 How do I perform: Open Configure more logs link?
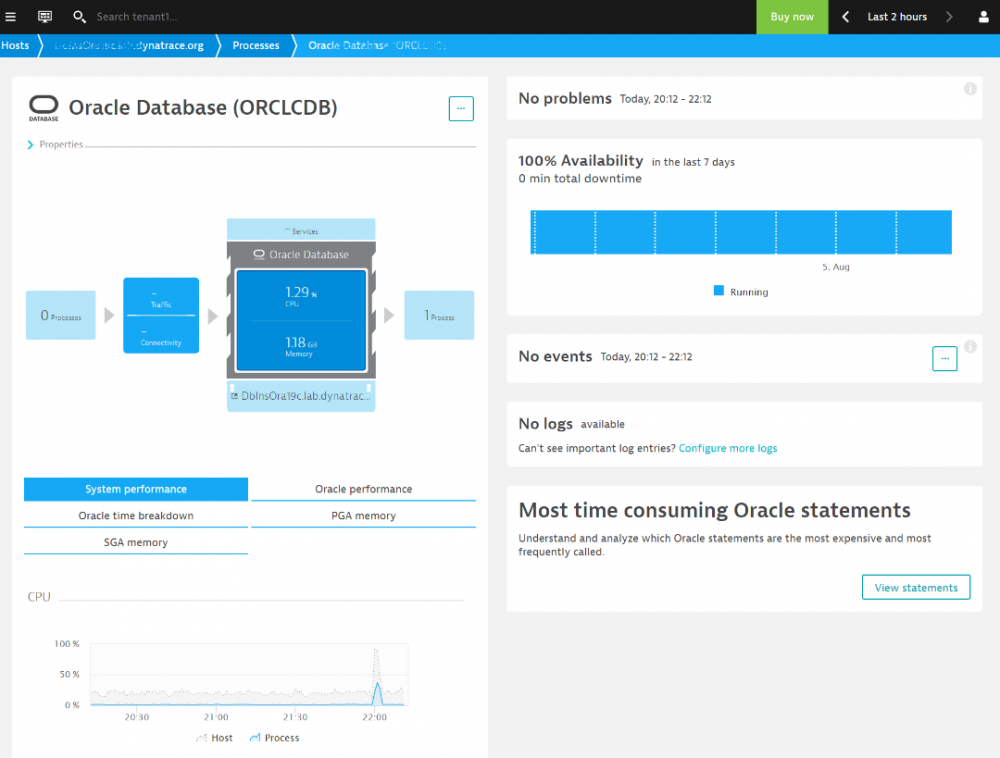728,448
